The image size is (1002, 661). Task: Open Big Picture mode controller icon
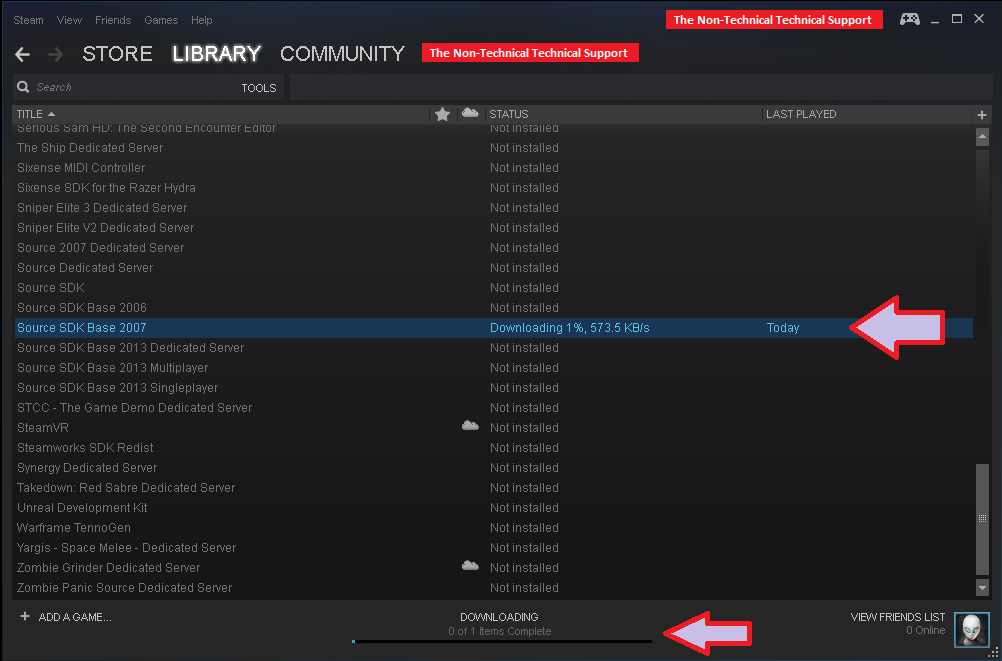point(910,19)
